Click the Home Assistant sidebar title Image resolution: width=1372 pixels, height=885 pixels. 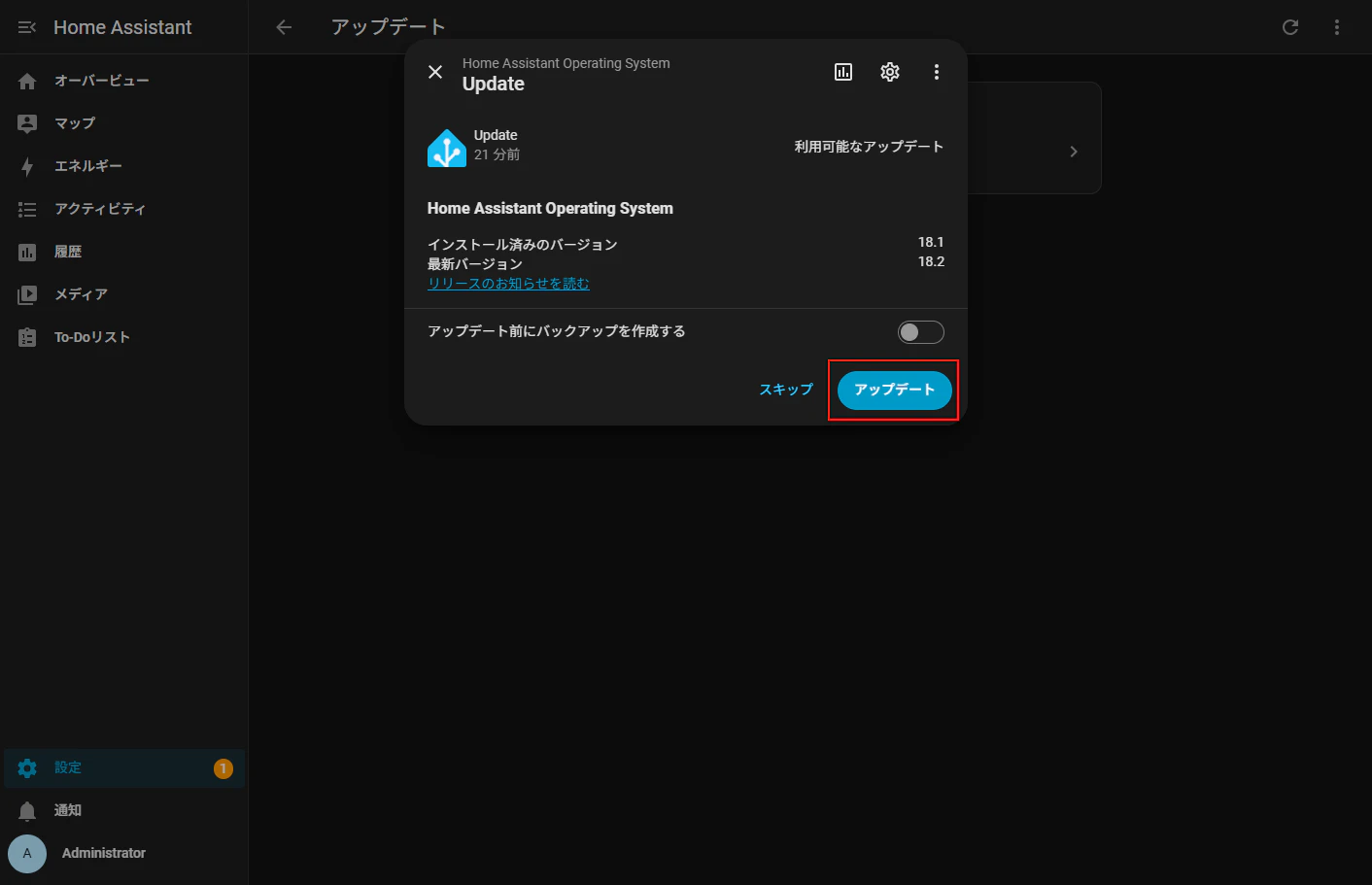[x=122, y=27]
